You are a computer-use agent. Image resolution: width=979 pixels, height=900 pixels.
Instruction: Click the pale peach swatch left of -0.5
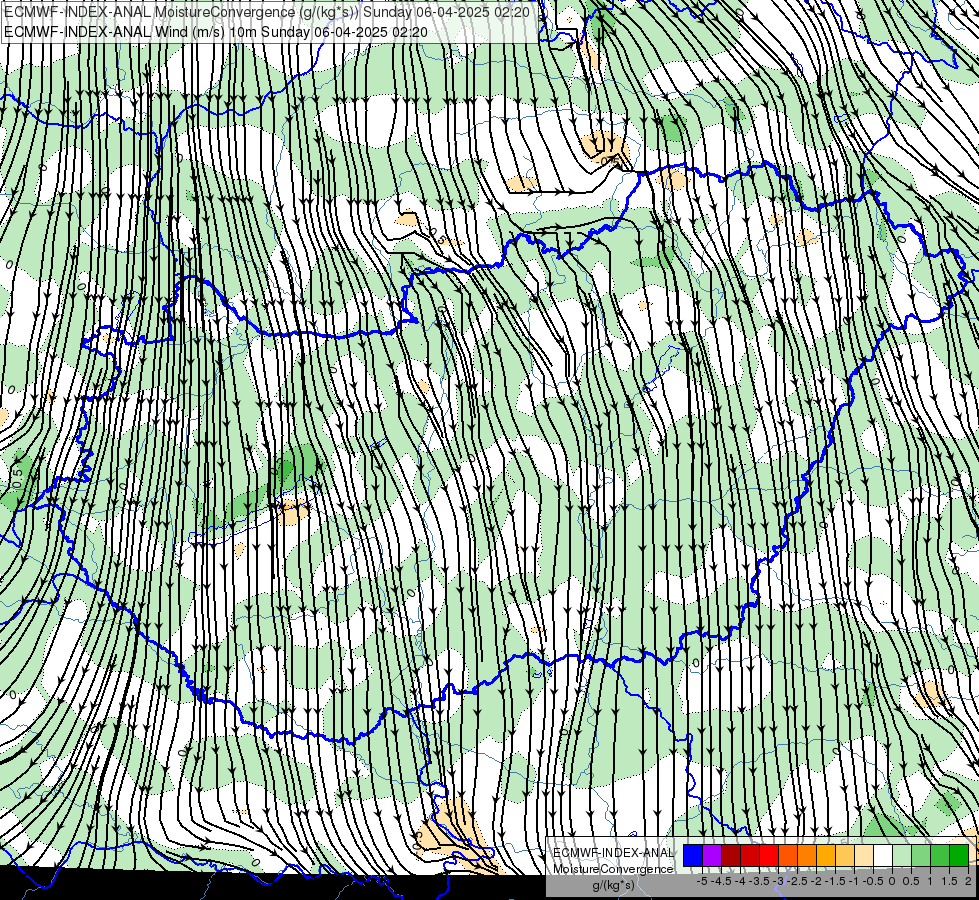click(864, 856)
